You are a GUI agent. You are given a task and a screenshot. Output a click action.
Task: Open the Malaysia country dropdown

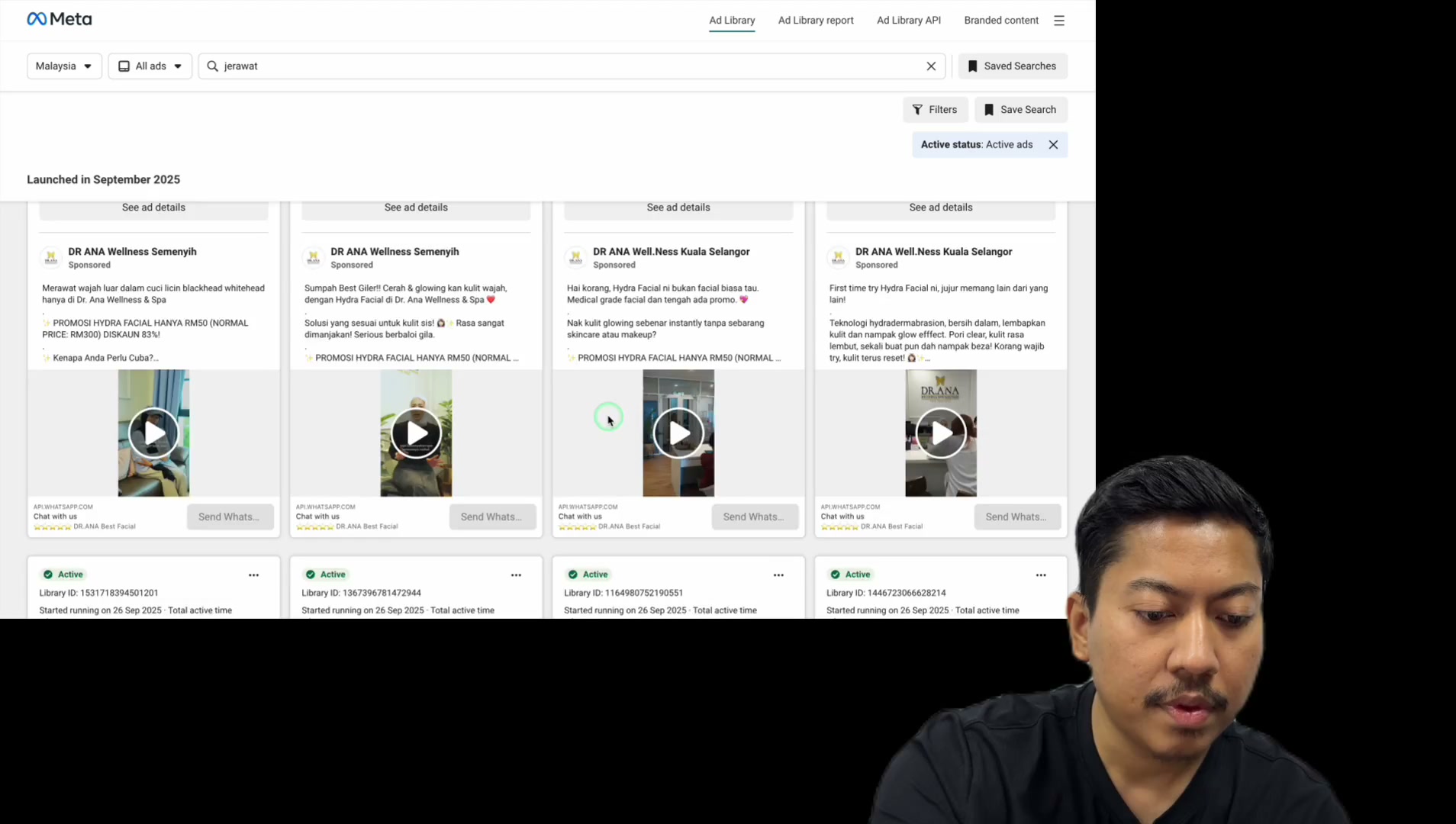[64, 66]
